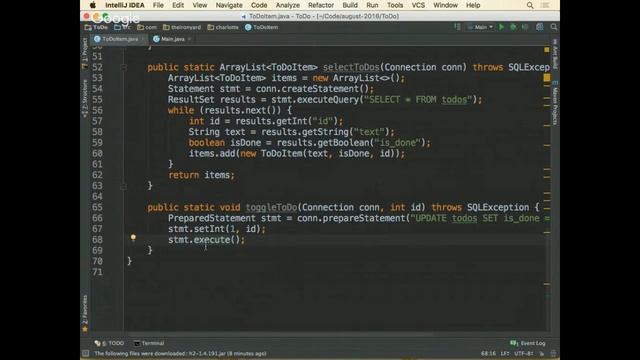Click yellow warning marker in error stripe near line 53

coord(547,78)
